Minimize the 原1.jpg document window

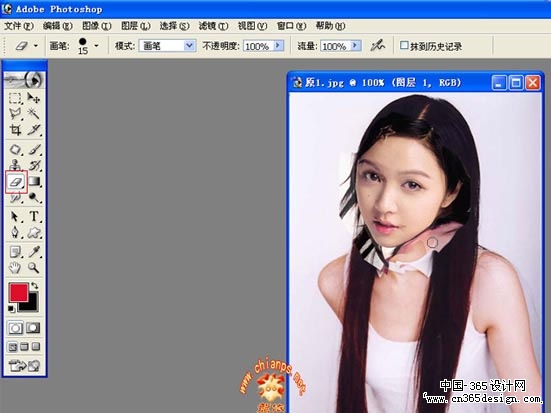point(499,83)
